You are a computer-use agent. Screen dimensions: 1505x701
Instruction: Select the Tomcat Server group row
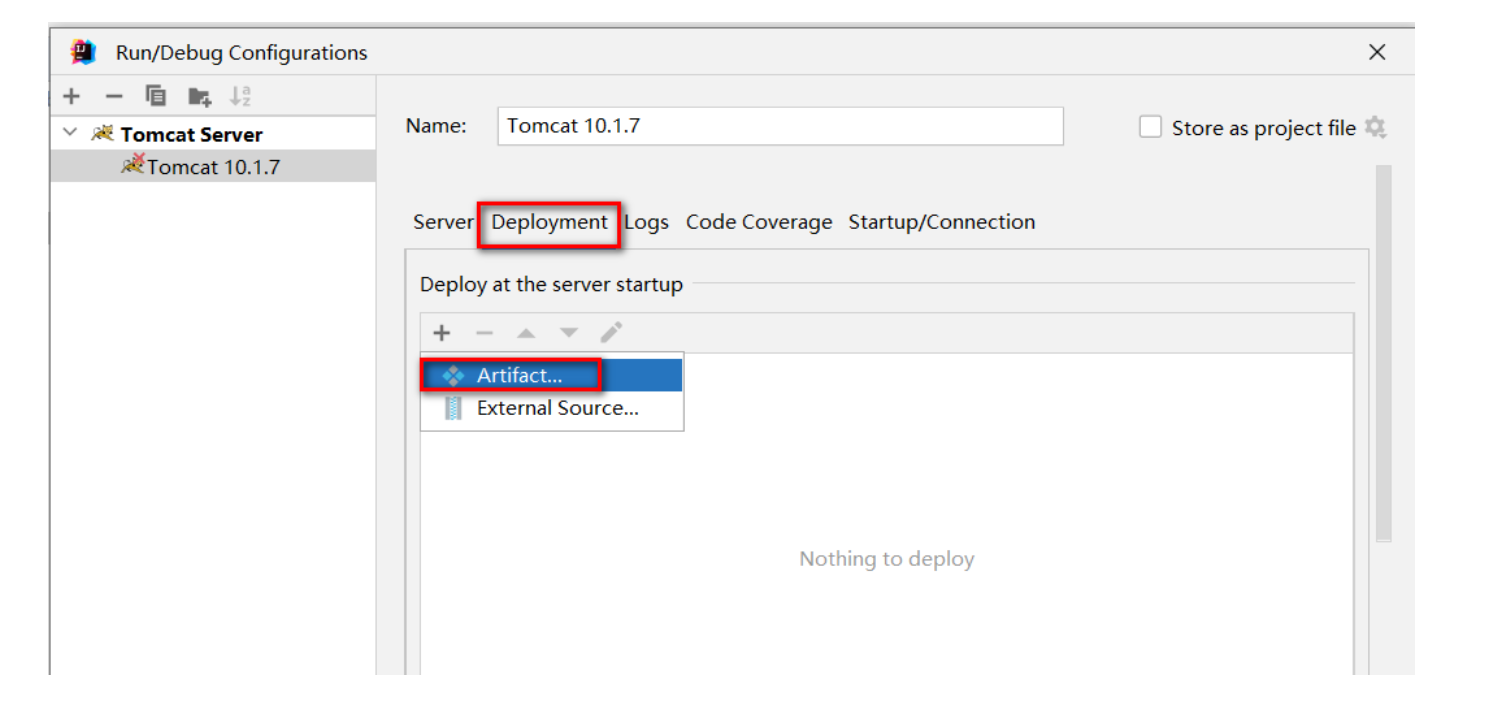pos(213,134)
